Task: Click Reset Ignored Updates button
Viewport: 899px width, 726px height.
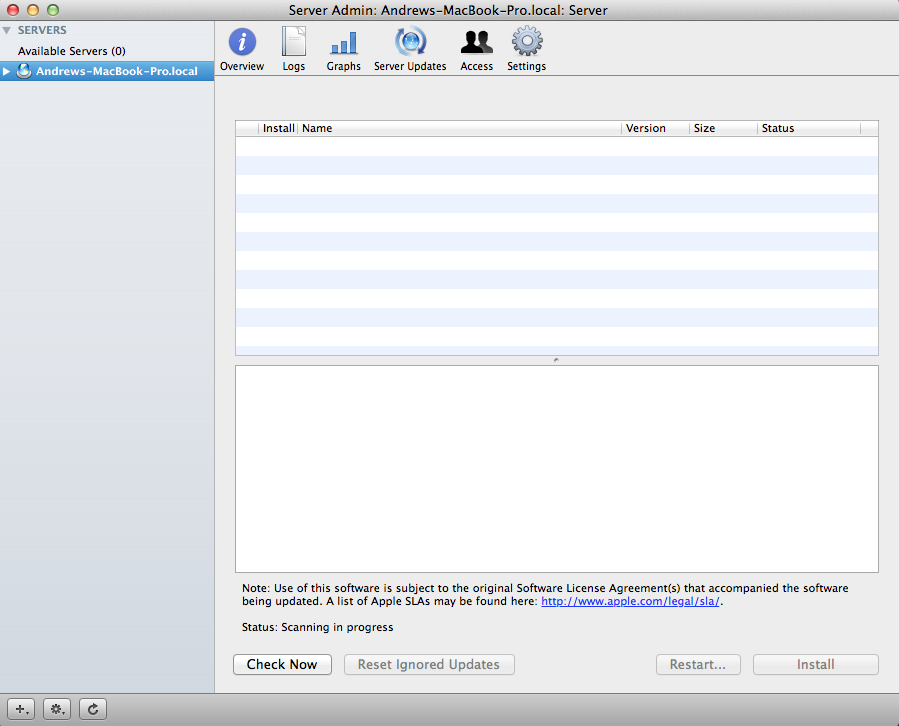Action: [429, 665]
